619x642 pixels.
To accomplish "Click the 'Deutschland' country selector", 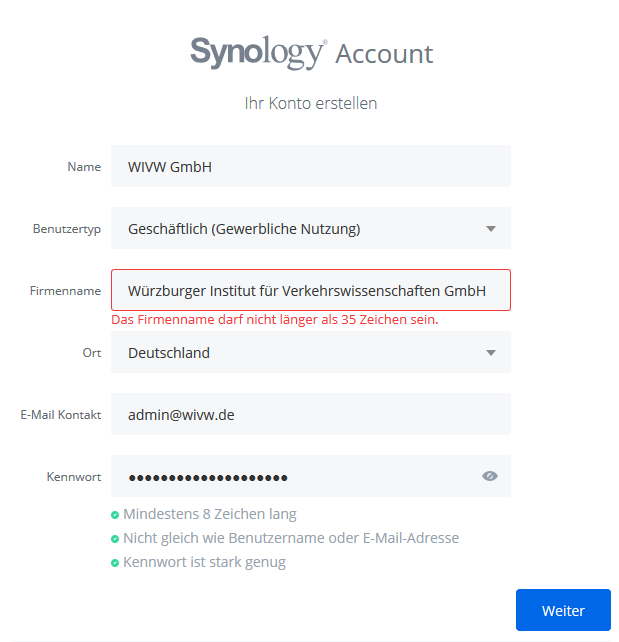I will tap(300, 353).
